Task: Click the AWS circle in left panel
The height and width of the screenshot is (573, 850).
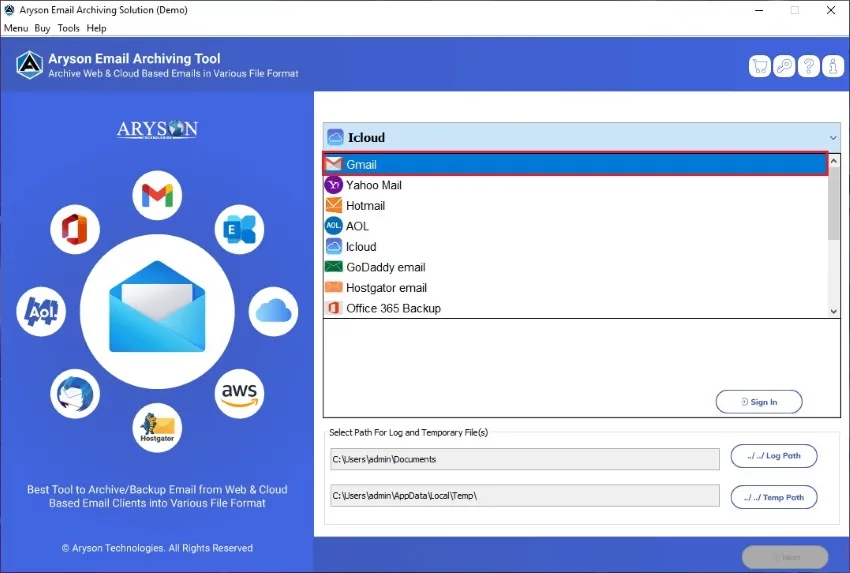Action: tap(239, 394)
